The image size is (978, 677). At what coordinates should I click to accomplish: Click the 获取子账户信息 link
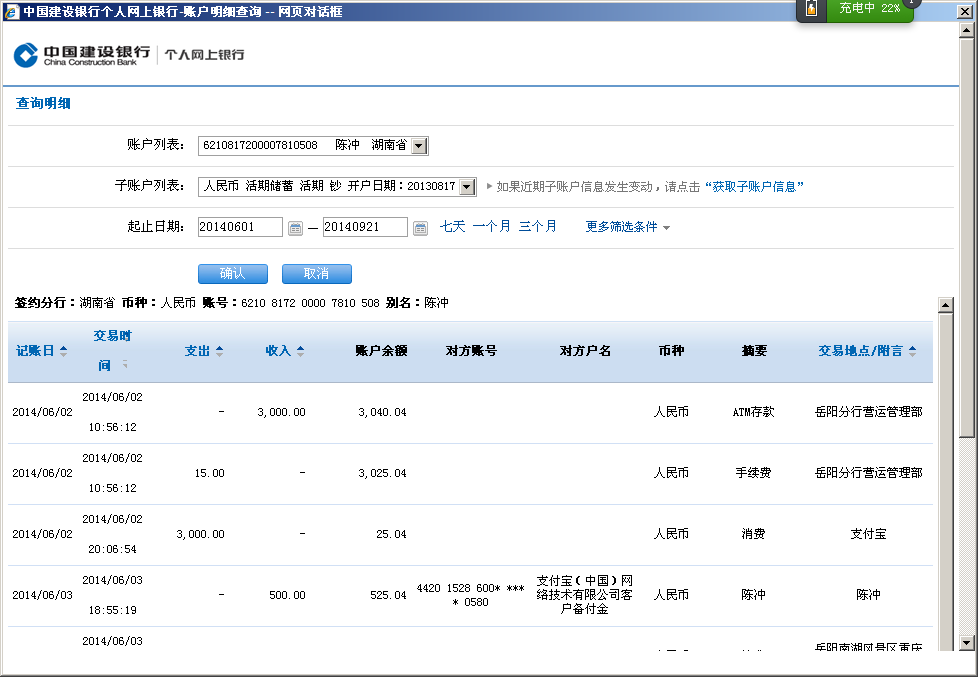pos(754,187)
